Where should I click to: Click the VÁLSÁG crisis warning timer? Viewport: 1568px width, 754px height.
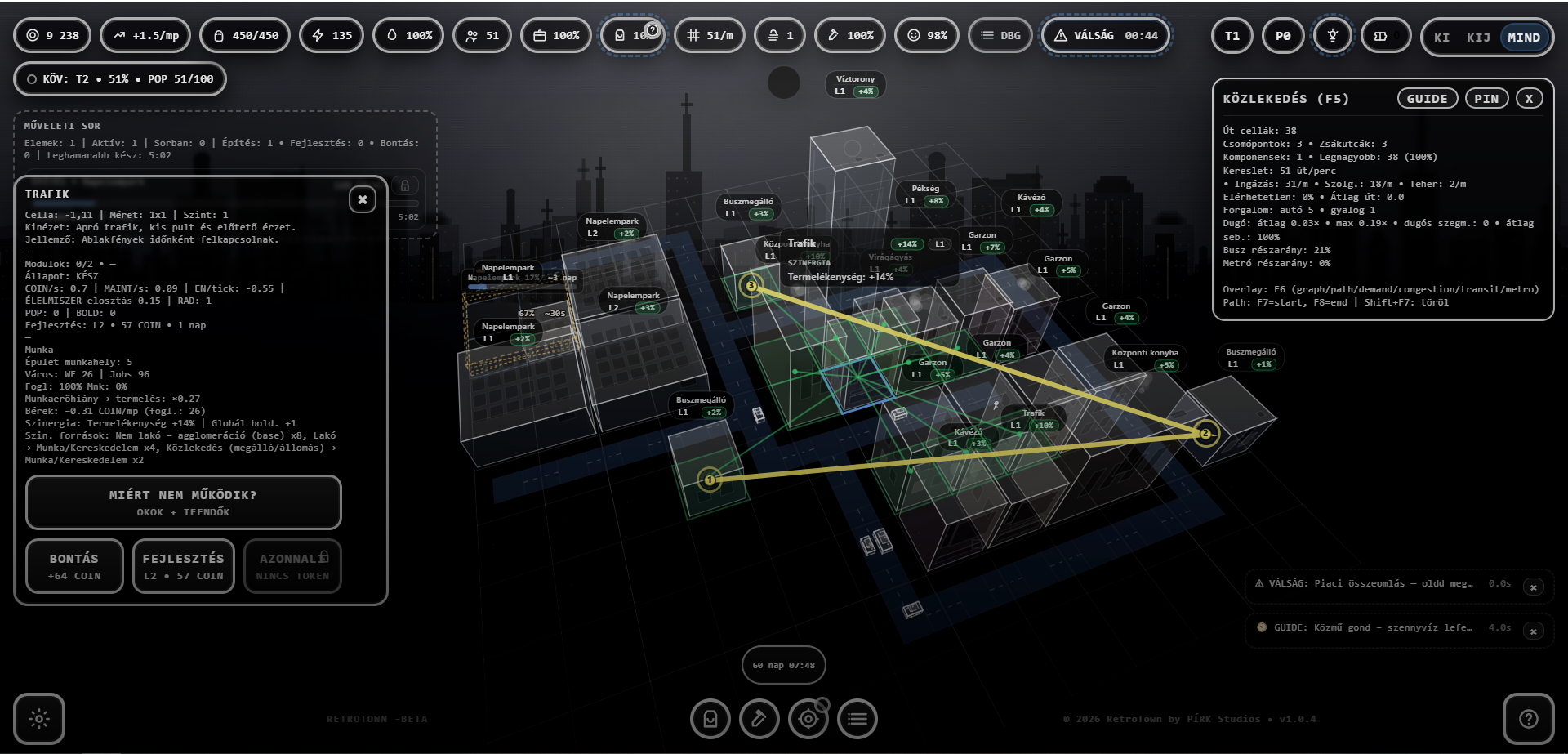pyautogui.click(x=1107, y=35)
